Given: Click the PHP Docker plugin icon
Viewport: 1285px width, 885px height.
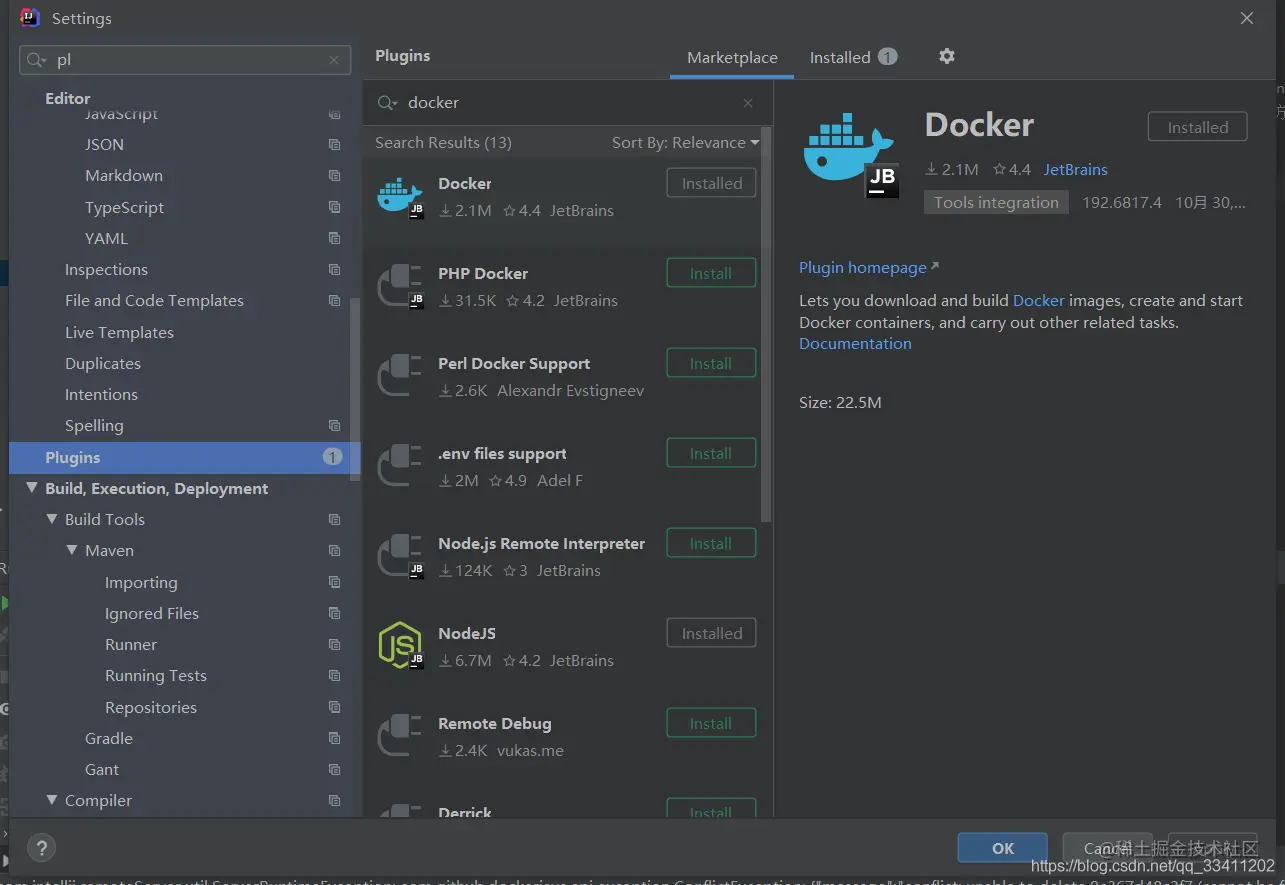Looking at the screenshot, I should [400, 286].
